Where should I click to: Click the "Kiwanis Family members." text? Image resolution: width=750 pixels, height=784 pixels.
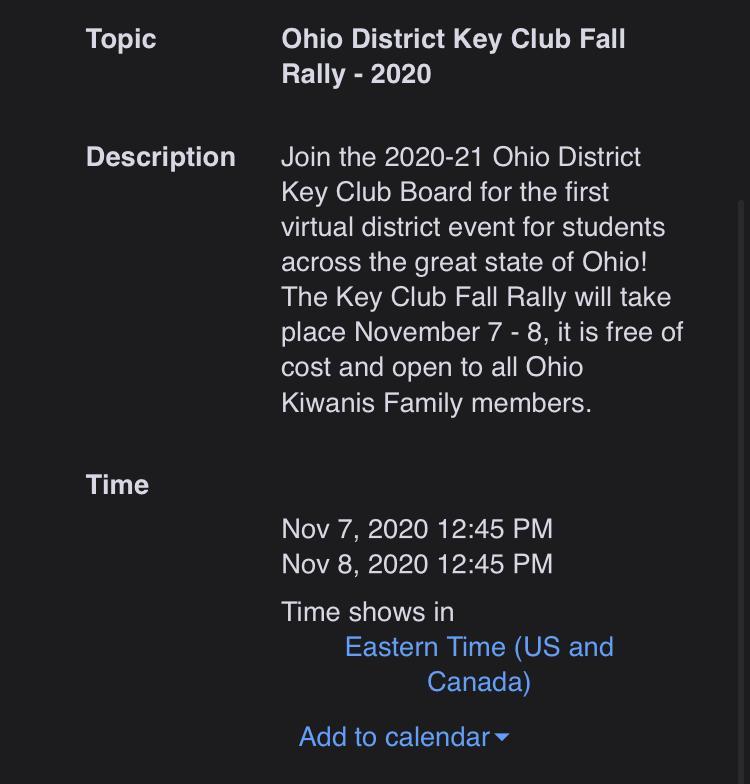436,402
